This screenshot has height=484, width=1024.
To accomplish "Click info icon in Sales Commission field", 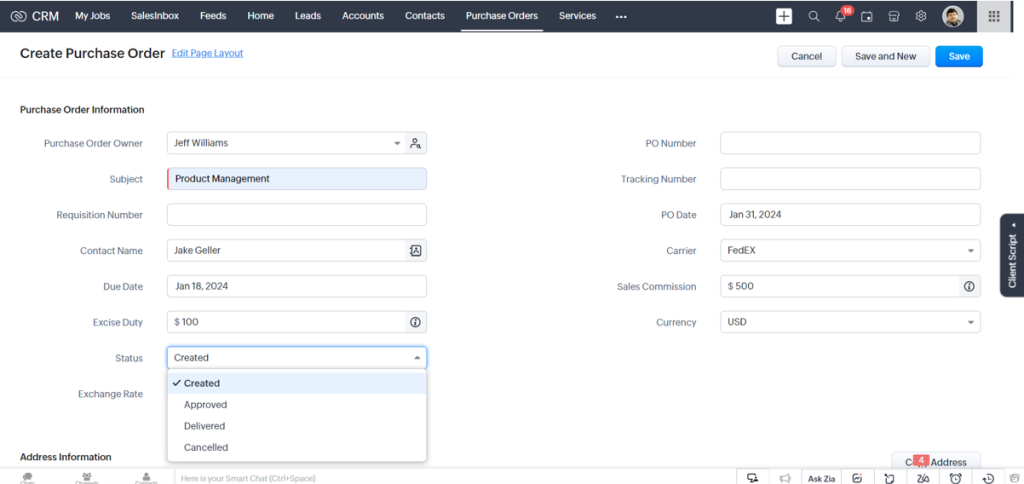I will tap(969, 286).
